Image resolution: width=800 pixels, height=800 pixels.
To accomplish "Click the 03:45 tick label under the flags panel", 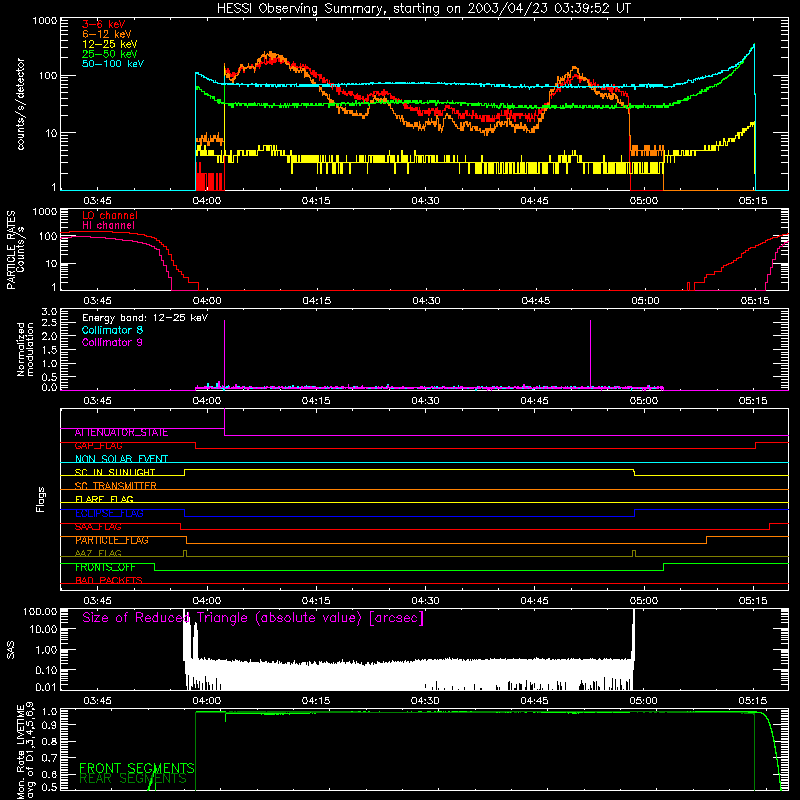I will pyautogui.click(x=97, y=601).
